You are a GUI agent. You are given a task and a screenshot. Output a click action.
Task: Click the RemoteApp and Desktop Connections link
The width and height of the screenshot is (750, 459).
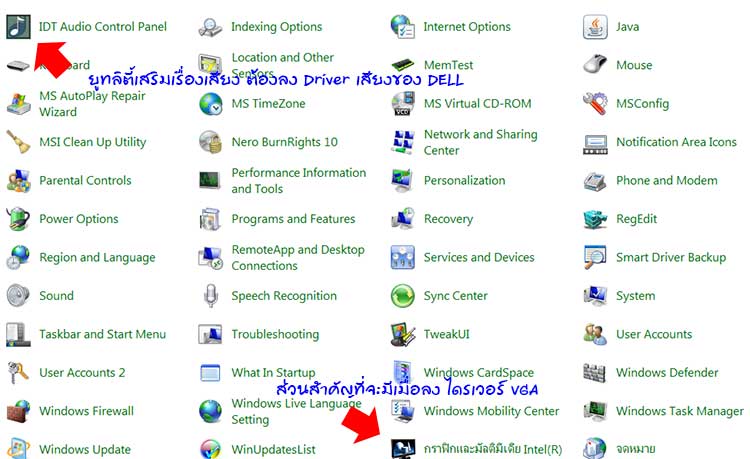tap(298, 257)
